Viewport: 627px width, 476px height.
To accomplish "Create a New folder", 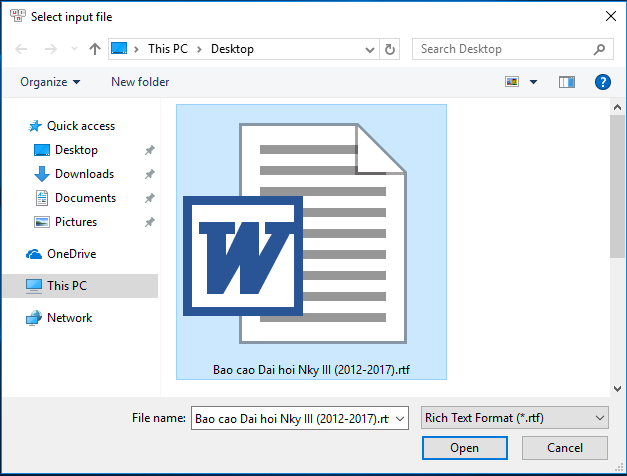I will coord(140,82).
